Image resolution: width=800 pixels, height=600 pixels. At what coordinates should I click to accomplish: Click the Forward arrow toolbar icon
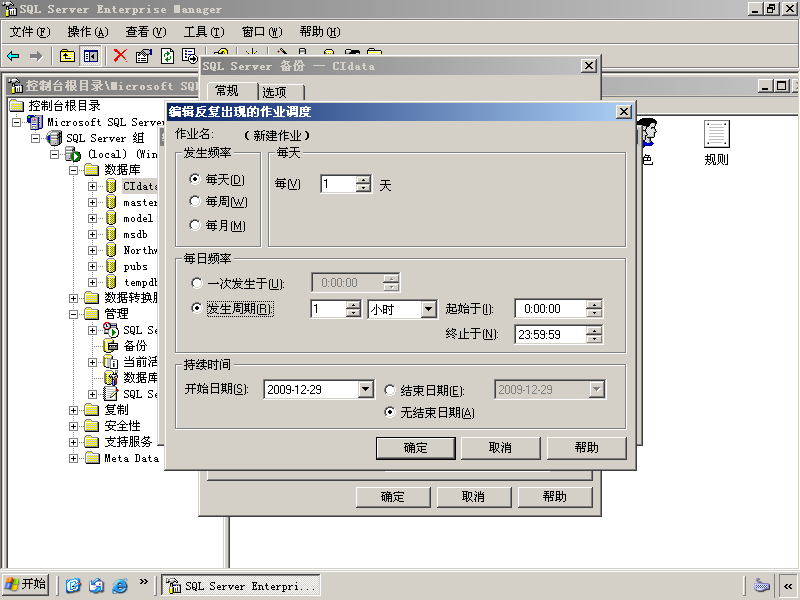(x=36, y=56)
